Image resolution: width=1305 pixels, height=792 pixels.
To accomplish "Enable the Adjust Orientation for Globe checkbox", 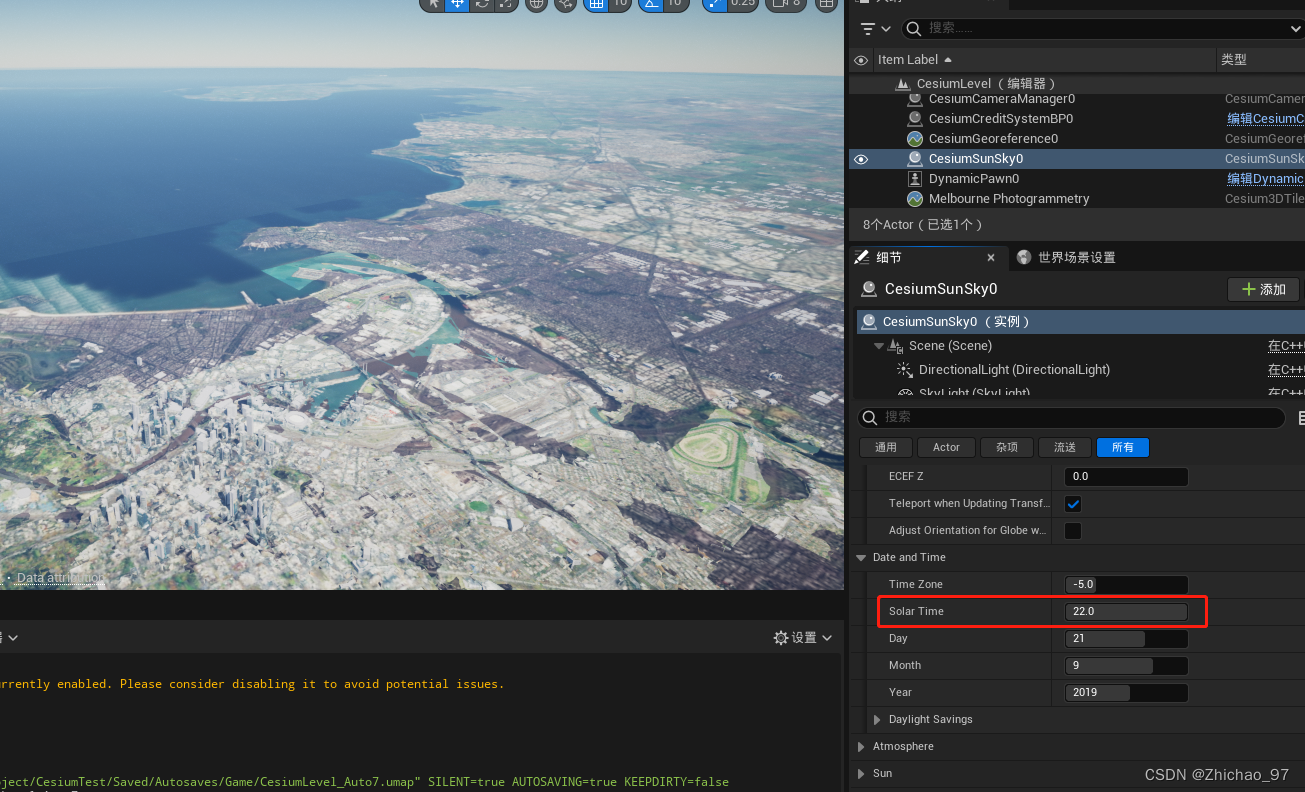I will click(1073, 531).
